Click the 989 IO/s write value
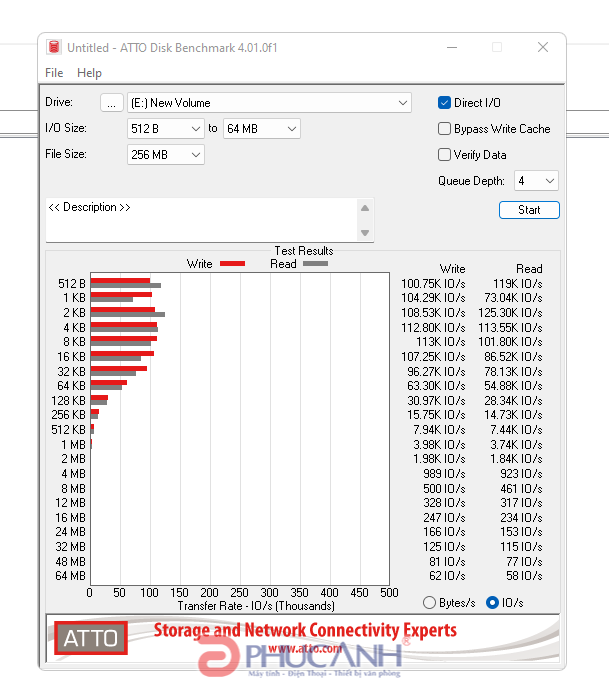 click(444, 473)
